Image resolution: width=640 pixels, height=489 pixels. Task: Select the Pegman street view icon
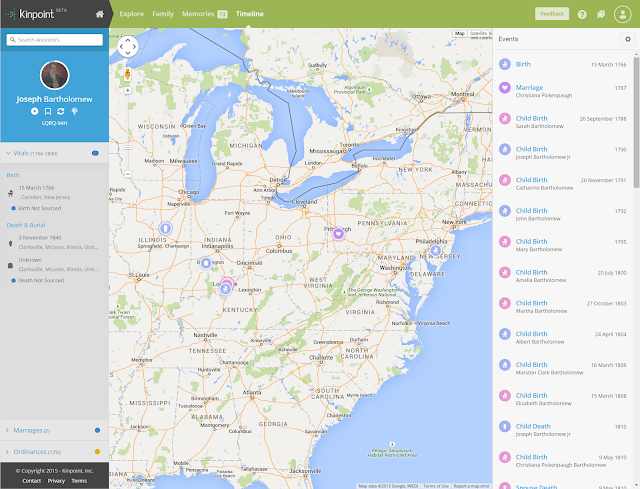click(x=127, y=74)
